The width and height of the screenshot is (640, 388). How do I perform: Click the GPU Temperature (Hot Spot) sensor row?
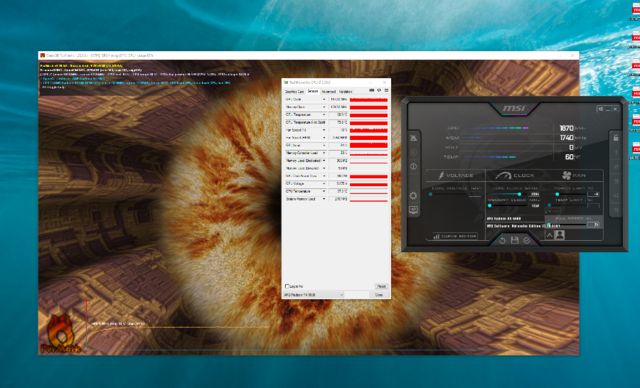336,122
